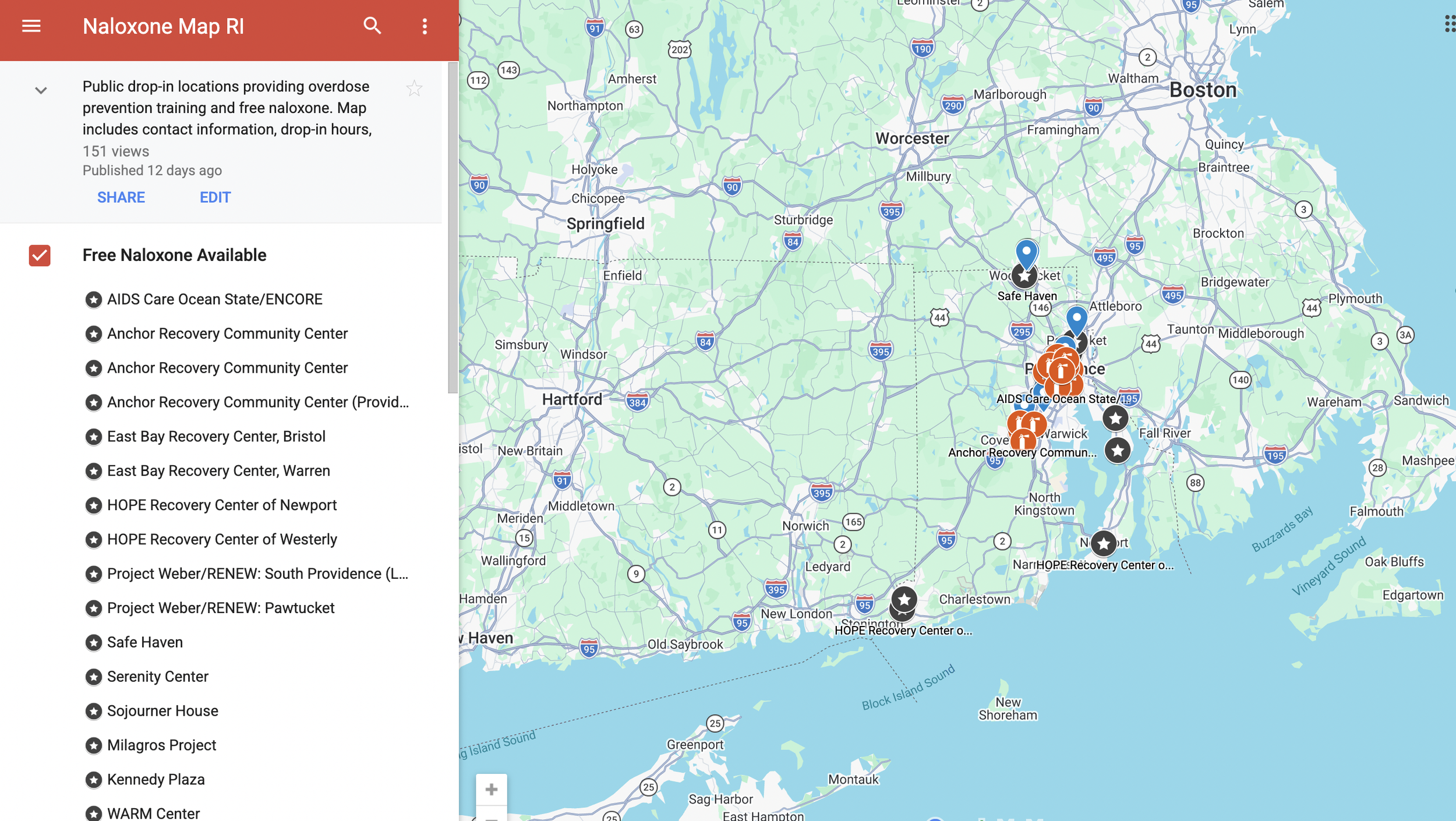Click star icon beside HOPE Recovery Center of Newport

(x=93, y=506)
